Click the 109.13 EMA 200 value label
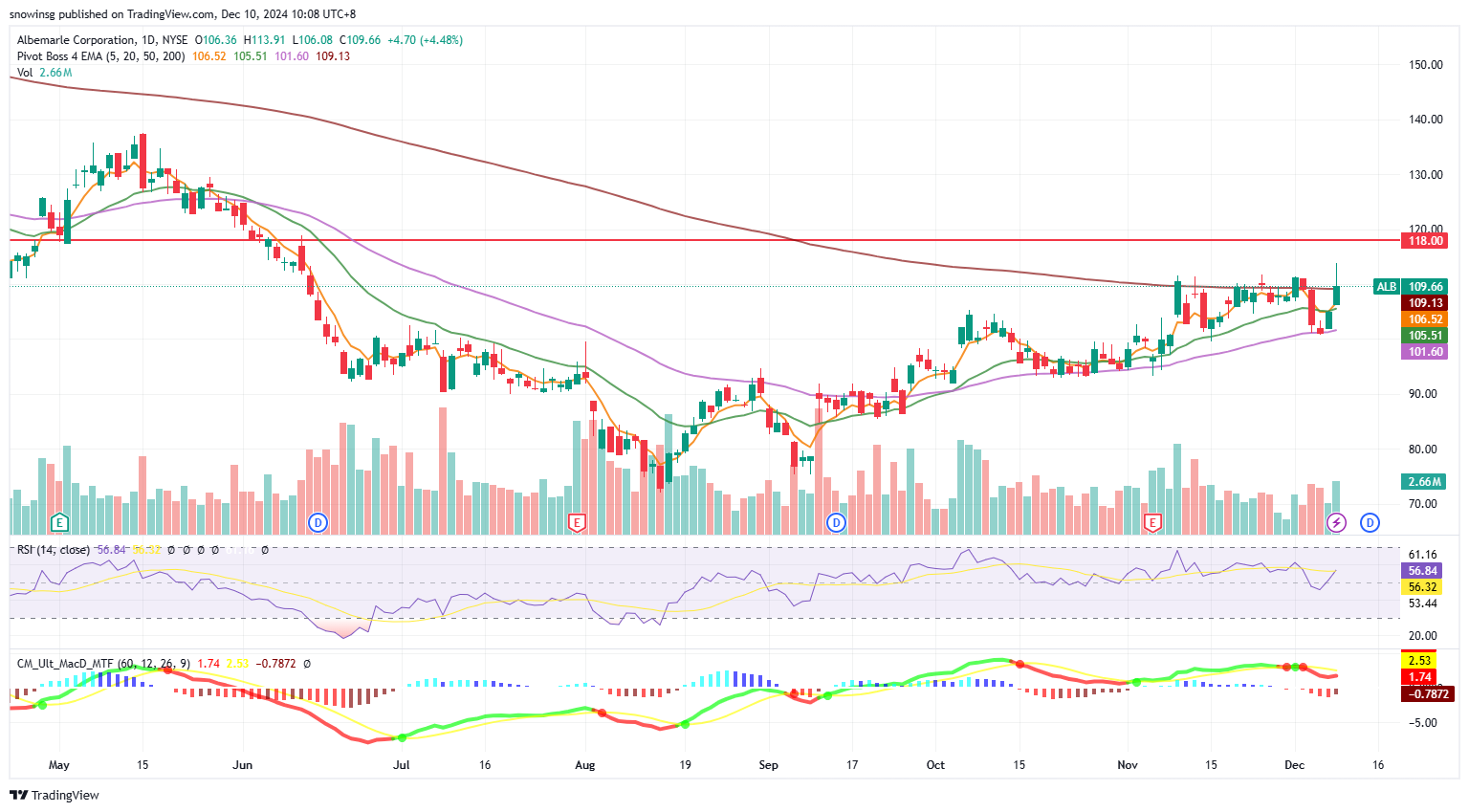Screen dimensions: 1469x812 coord(1425,303)
